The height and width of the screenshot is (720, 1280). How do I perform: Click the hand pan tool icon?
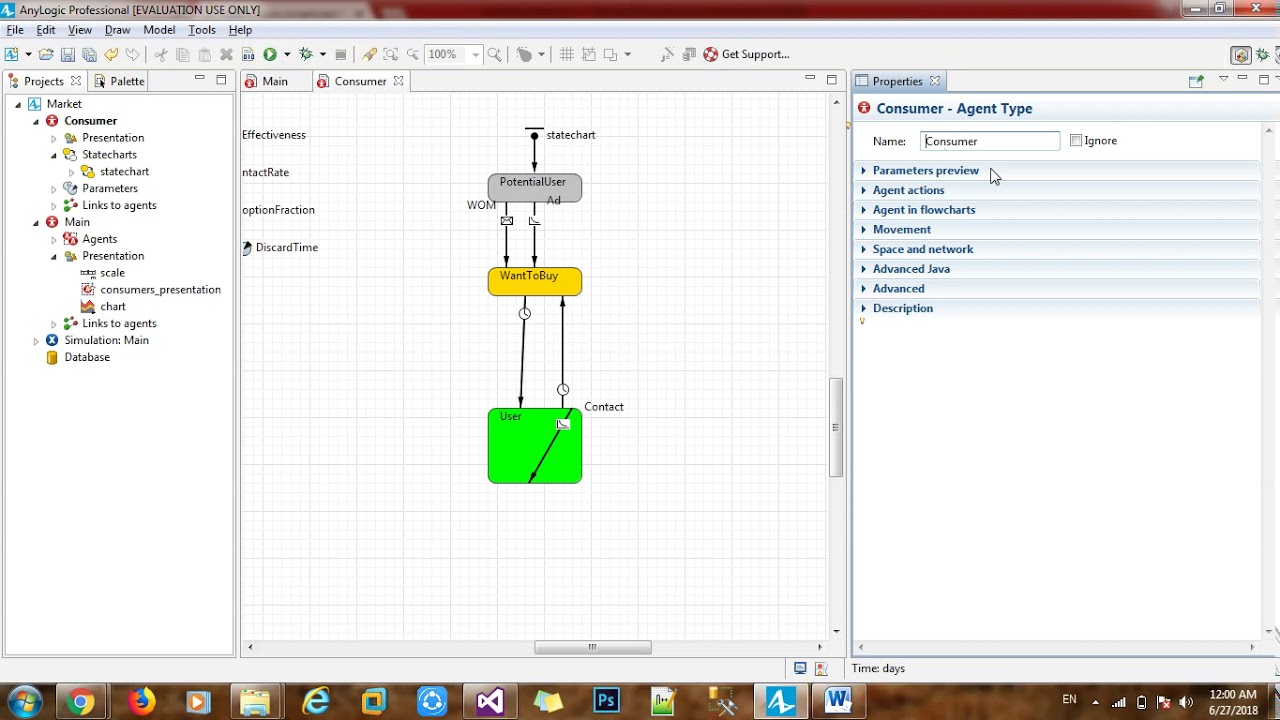click(x=524, y=54)
